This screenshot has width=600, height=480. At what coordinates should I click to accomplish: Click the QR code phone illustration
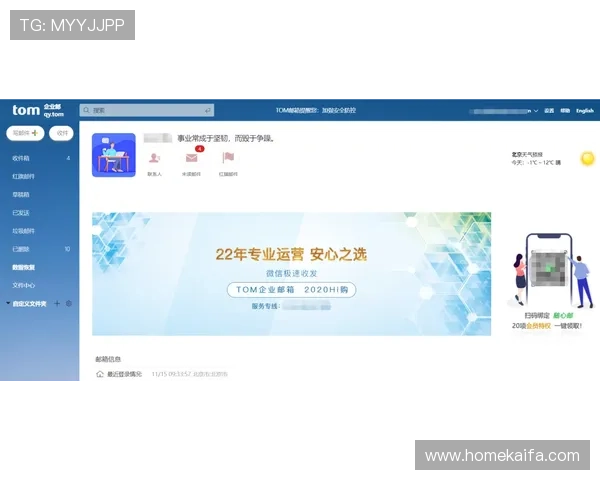tap(549, 269)
